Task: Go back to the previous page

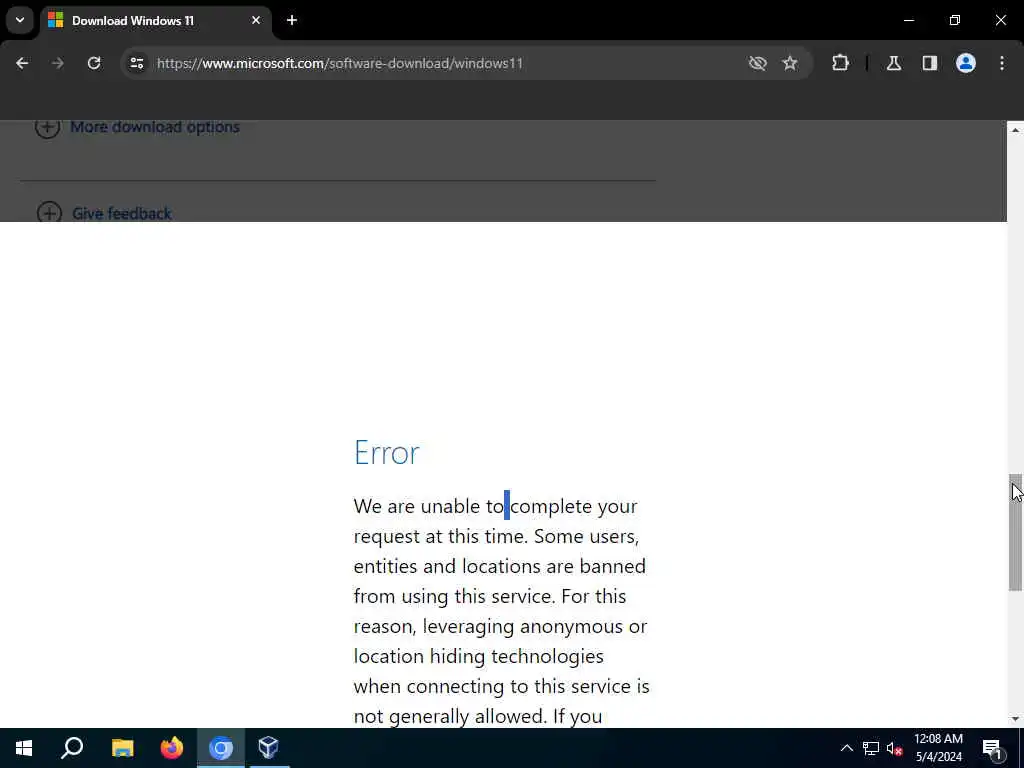Action: (x=22, y=63)
